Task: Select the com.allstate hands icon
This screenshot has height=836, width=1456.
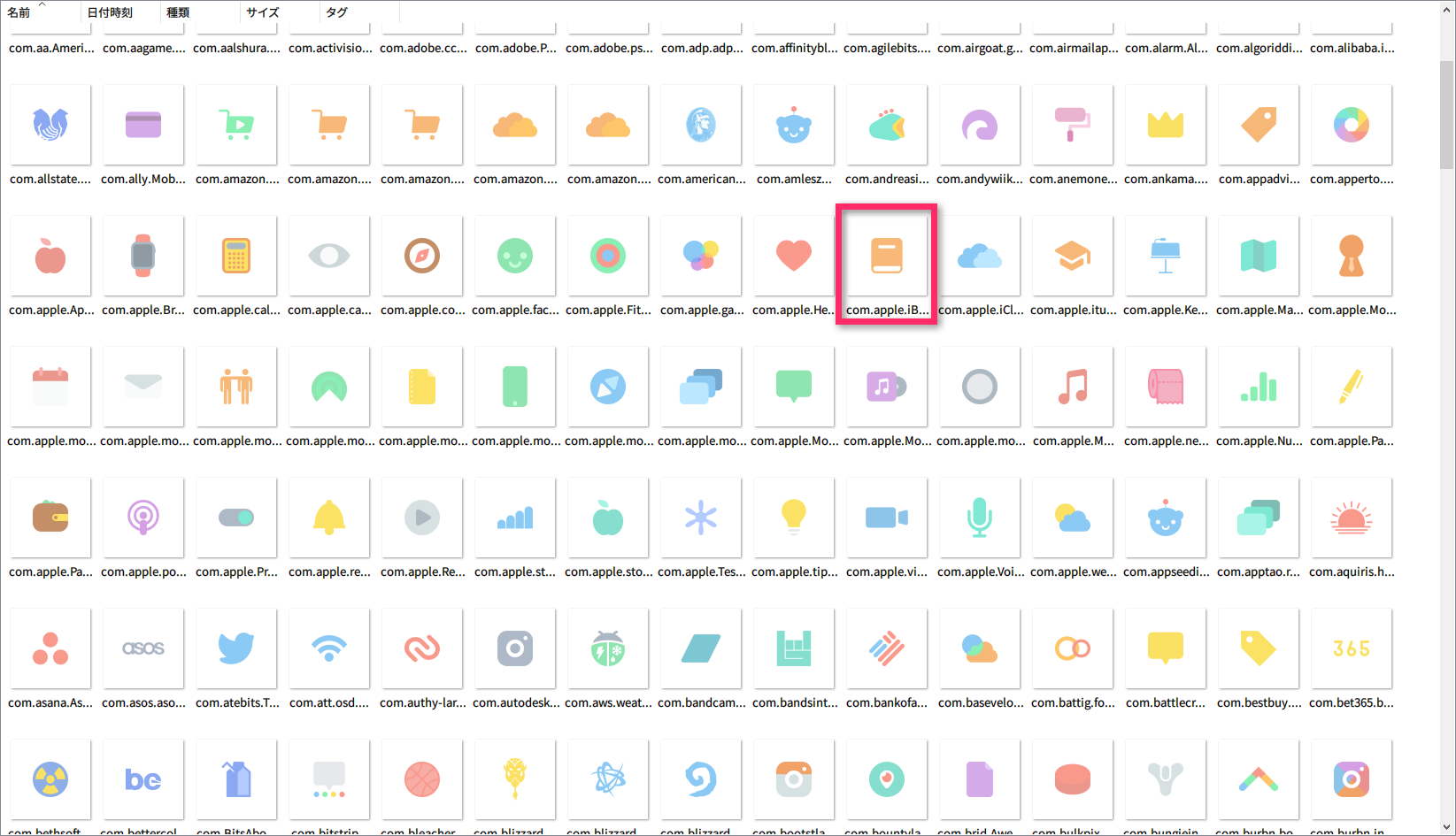Action: [x=50, y=125]
